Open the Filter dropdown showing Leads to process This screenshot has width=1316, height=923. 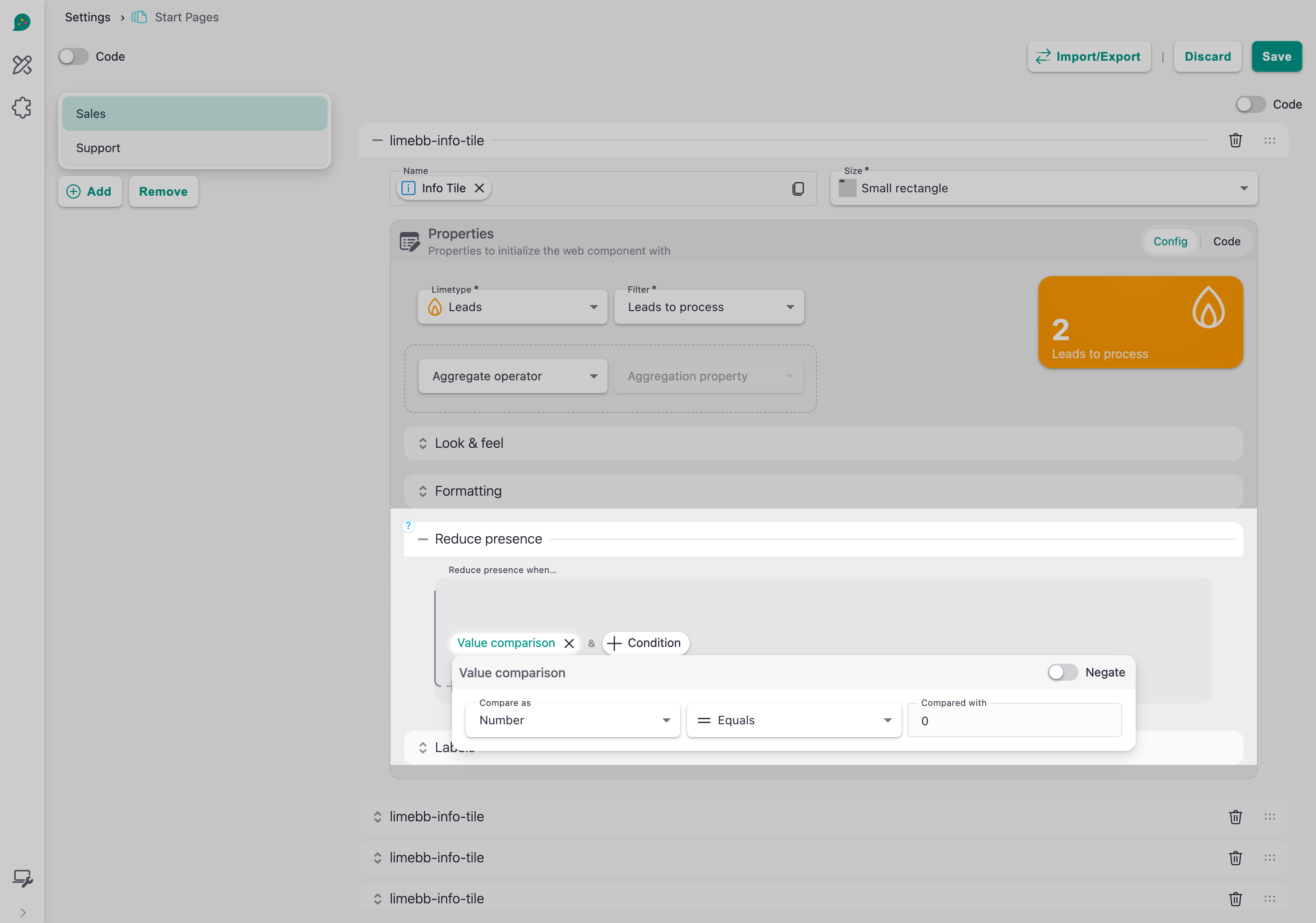pos(709,307)
